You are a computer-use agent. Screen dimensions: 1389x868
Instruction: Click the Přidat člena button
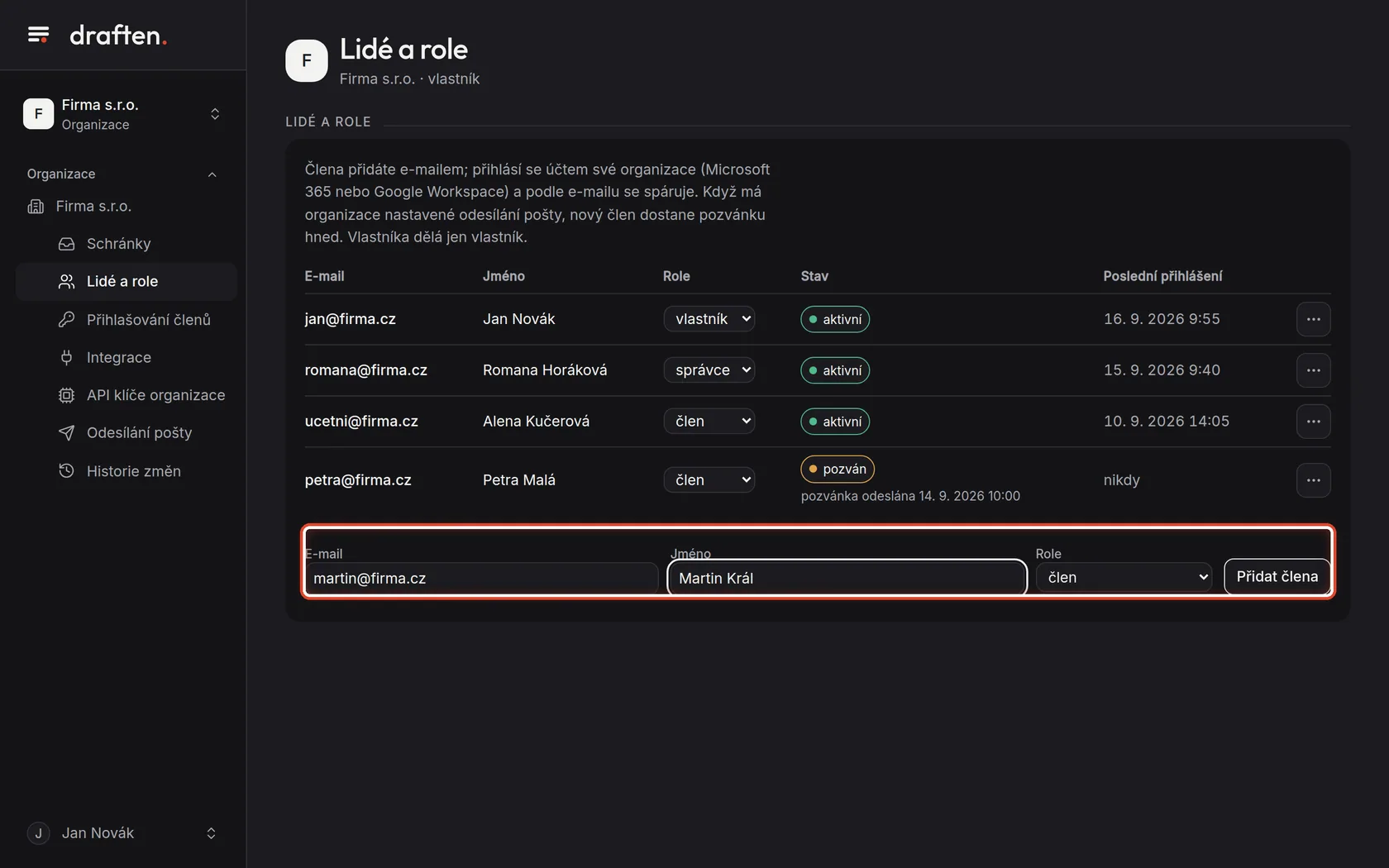[x=1277, y=577]
